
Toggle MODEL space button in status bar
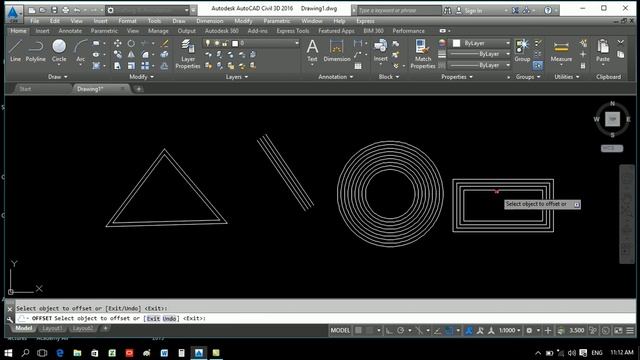[x=340, y=330]
